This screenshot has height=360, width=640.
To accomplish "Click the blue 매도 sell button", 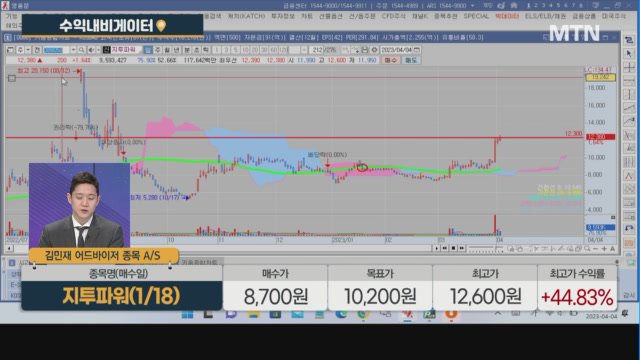I will pos(410,60).
